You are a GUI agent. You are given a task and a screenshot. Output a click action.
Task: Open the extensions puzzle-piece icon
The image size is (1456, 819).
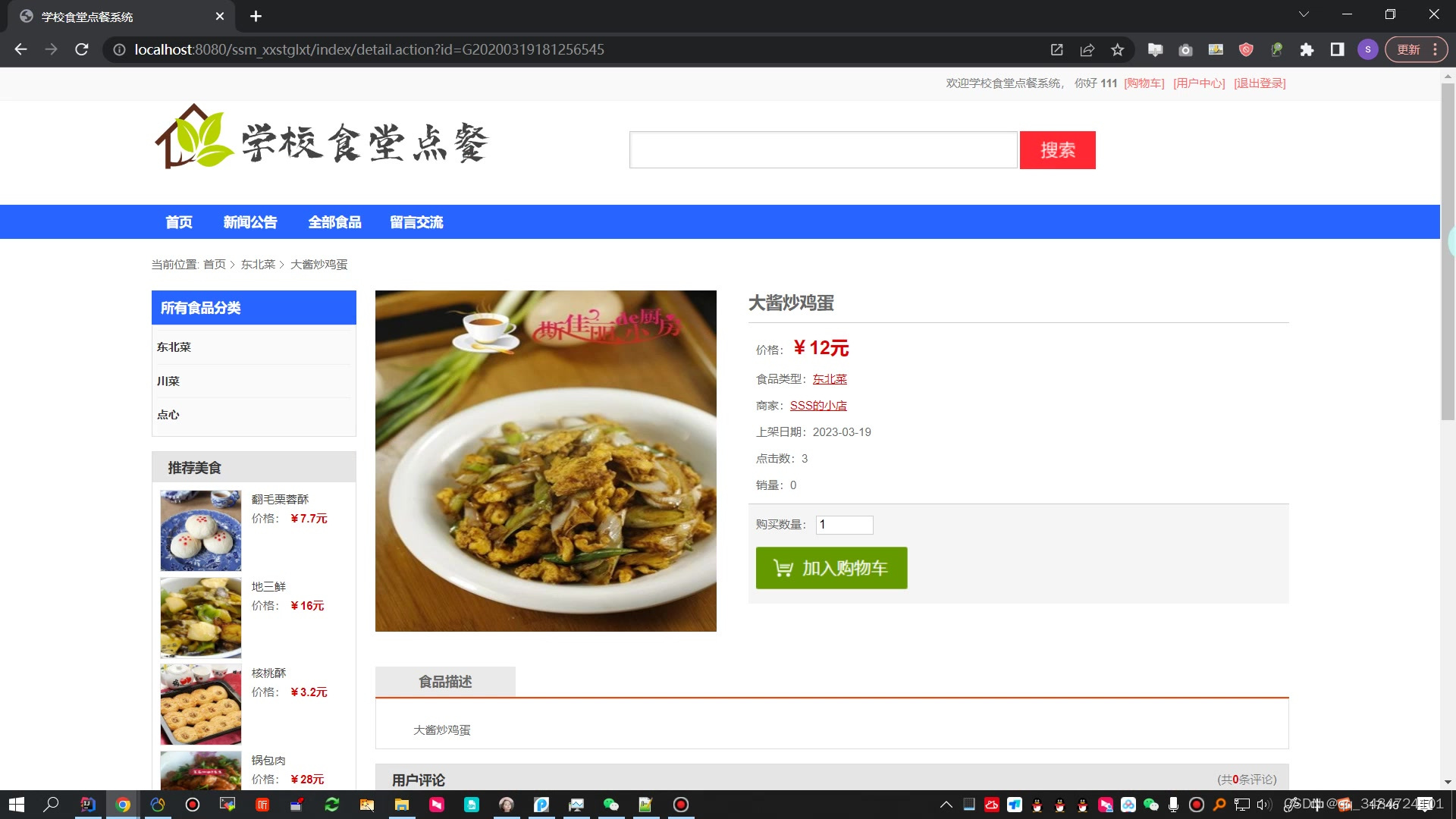1307,49
